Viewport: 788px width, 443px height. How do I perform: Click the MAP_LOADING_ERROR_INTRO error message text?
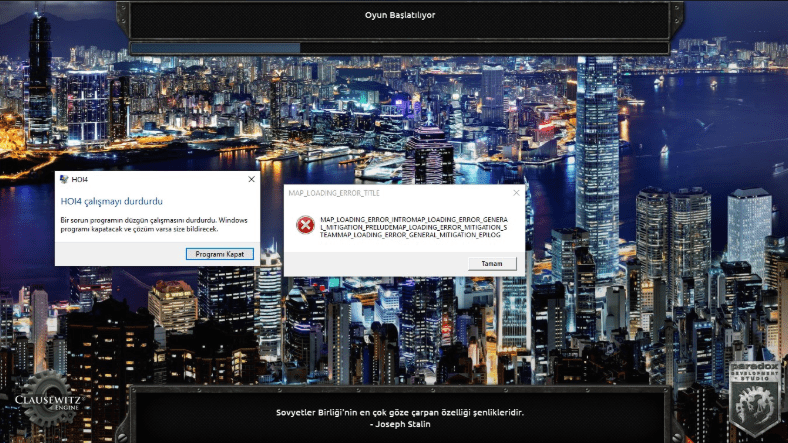point(414,227)
